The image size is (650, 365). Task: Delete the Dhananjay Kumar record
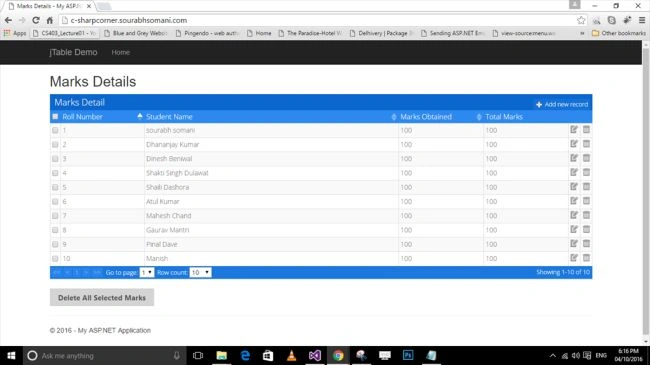(x=586, y=144)
